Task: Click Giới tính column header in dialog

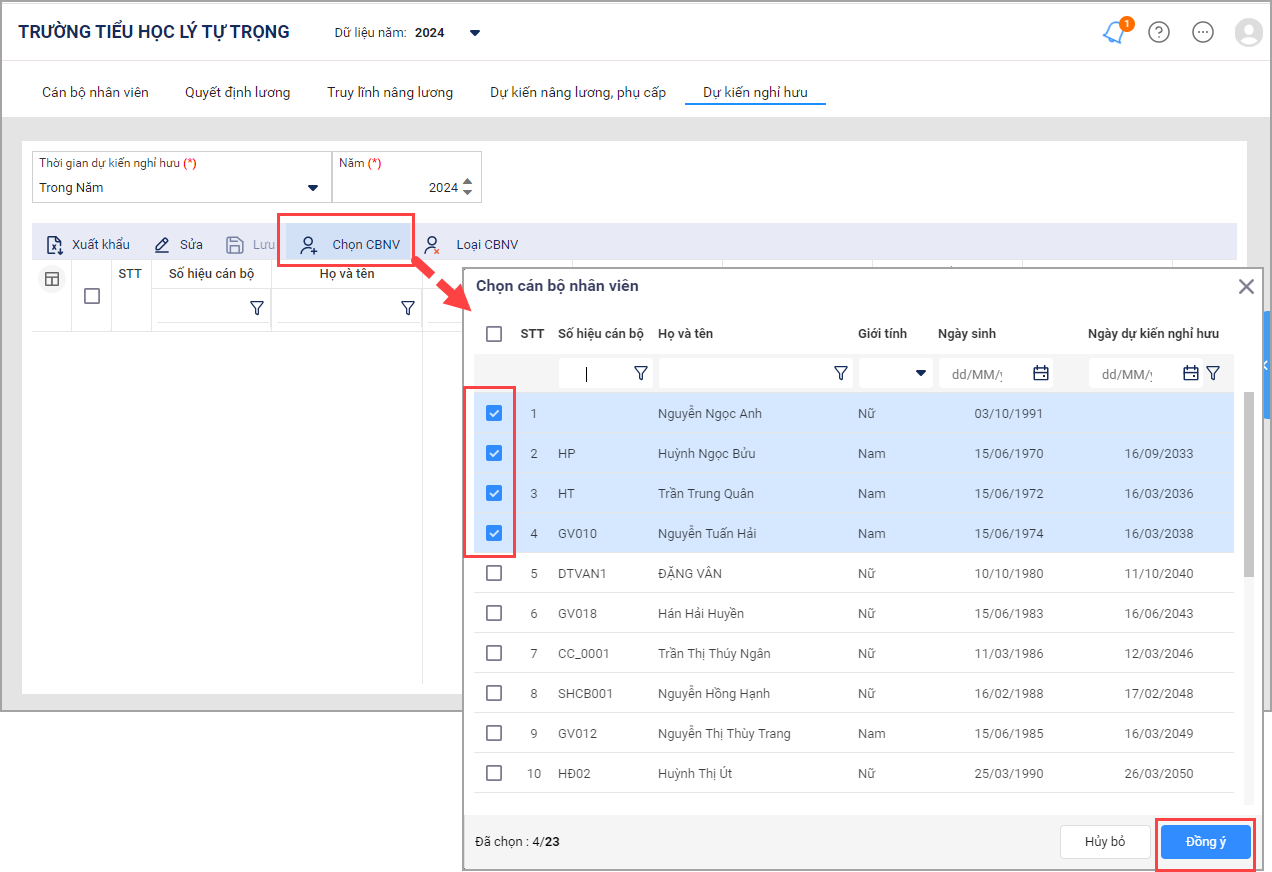Action: [x=883, y=334]
